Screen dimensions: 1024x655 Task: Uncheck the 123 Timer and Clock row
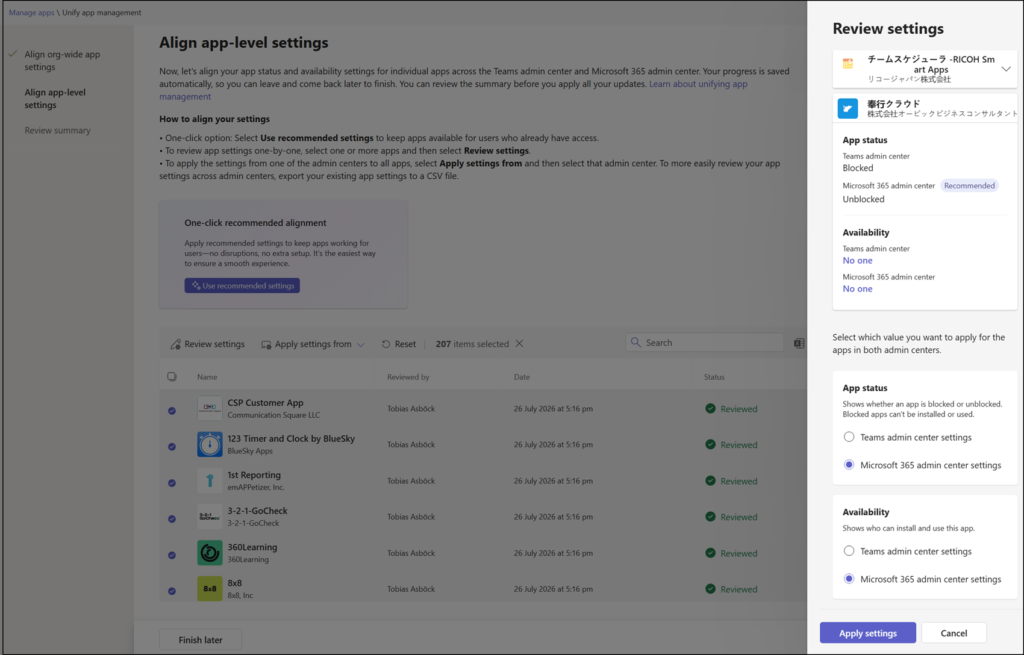pyautogui.click(x=172, y=447)
